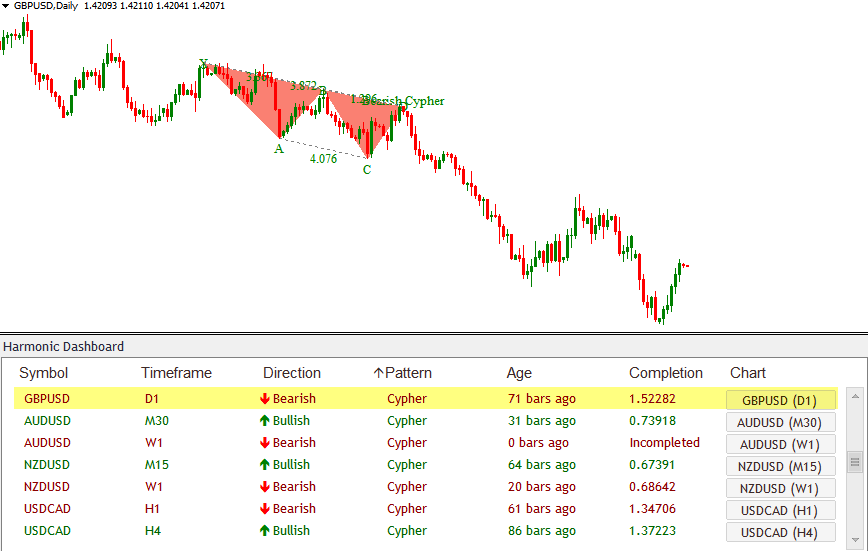Click the bullish arrow in USDCAD H4 row
Screen dimensions: 868x551
click(264, 531)
